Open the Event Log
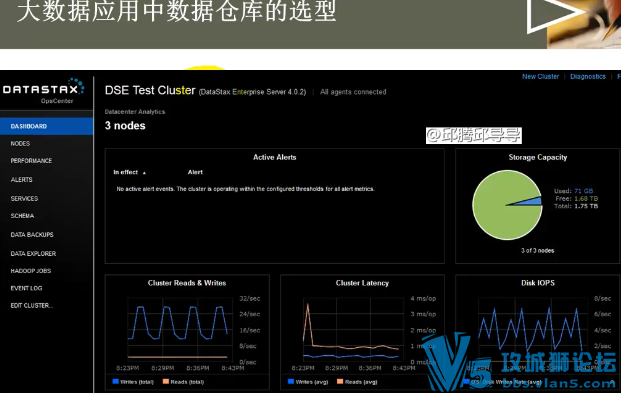The height and width of the screenshot is (397, 621). (26, 288)
